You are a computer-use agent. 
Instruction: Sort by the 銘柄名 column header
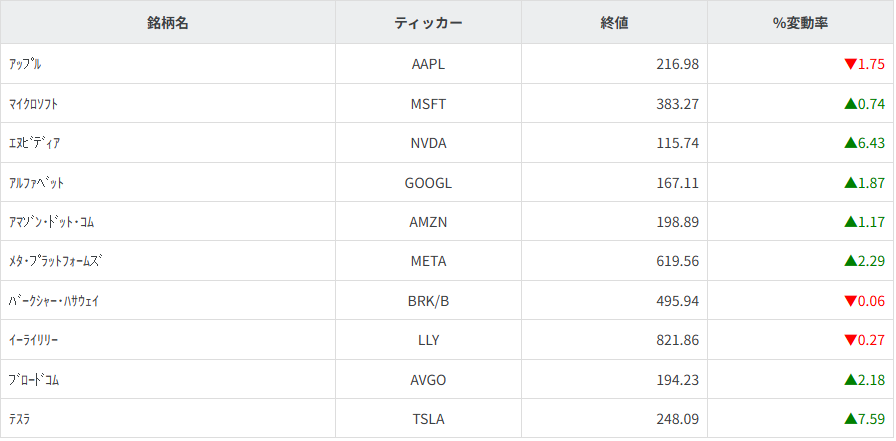[168, 23]
